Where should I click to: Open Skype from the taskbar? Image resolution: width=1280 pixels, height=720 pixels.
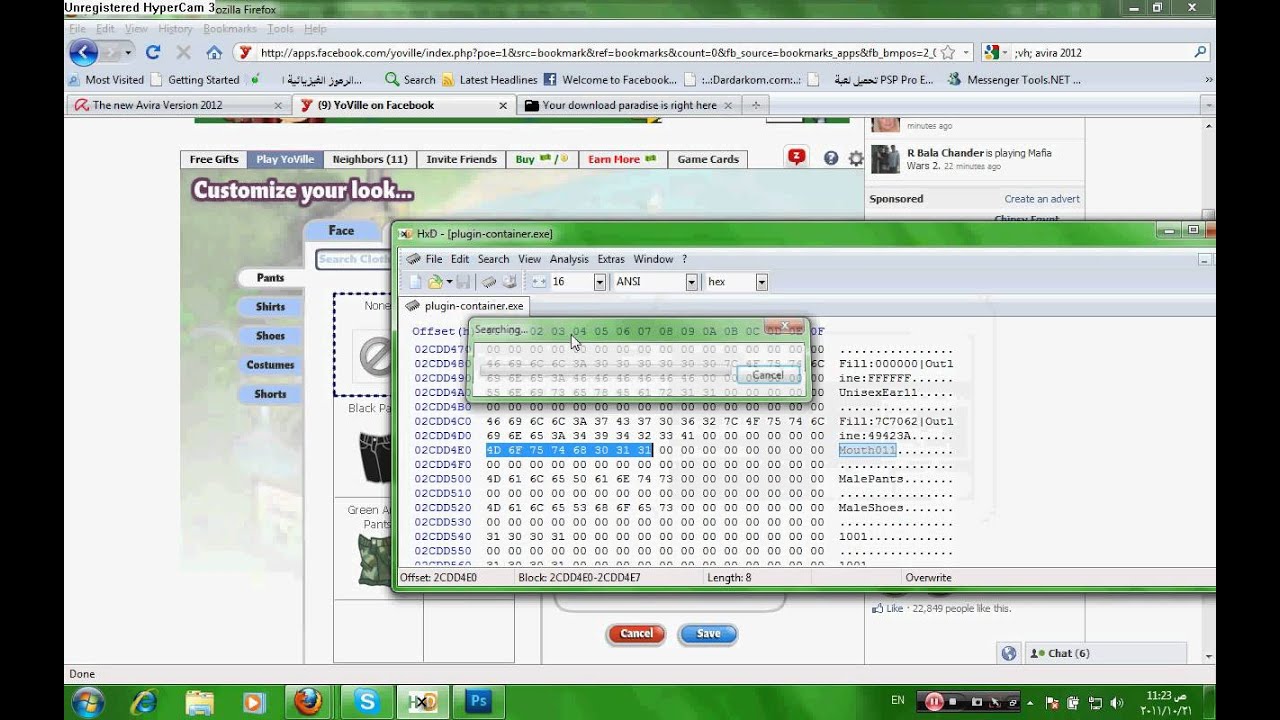coord(366,702)
